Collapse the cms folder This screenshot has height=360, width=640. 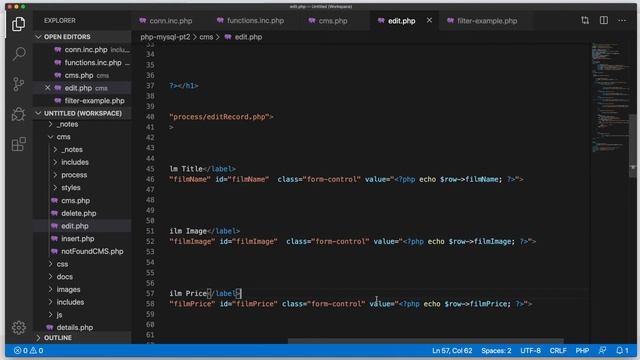63,137
